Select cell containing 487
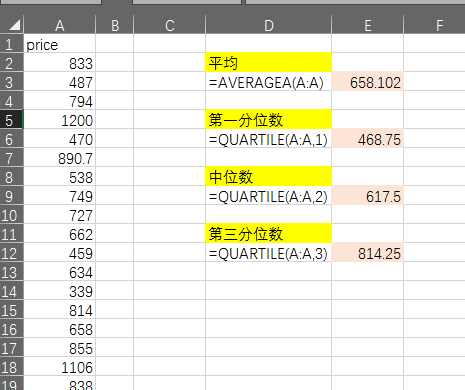The height and width of the screenshot is (390, 465). (60, 81)
